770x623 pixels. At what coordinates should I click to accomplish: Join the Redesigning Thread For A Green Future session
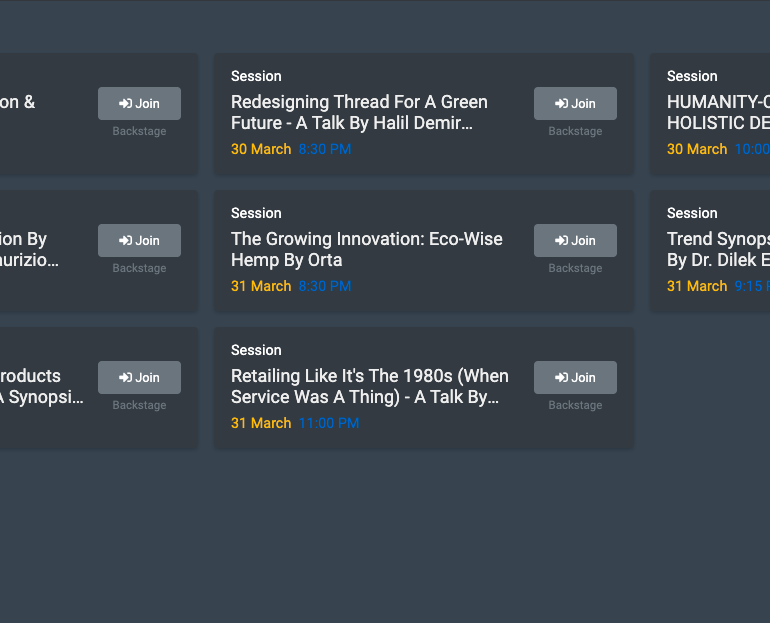pos(575,104)
